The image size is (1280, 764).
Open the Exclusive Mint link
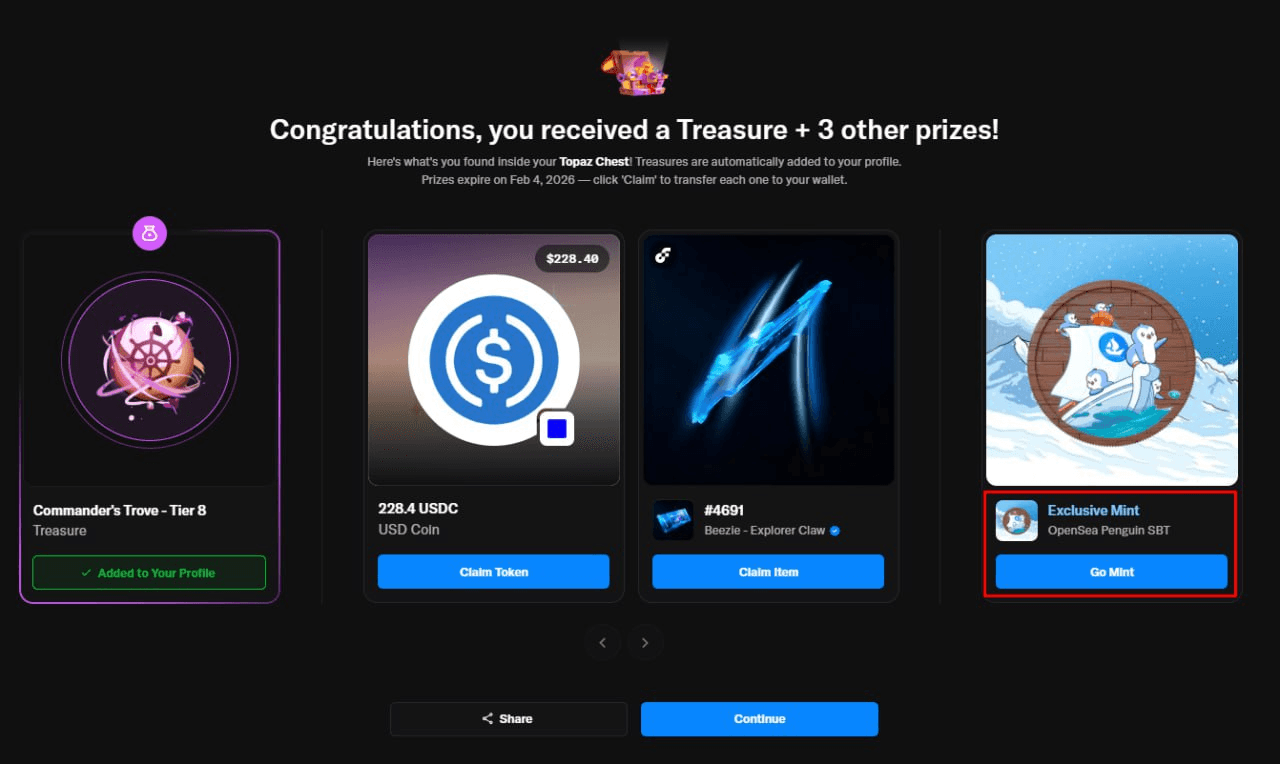point(1093,510)
